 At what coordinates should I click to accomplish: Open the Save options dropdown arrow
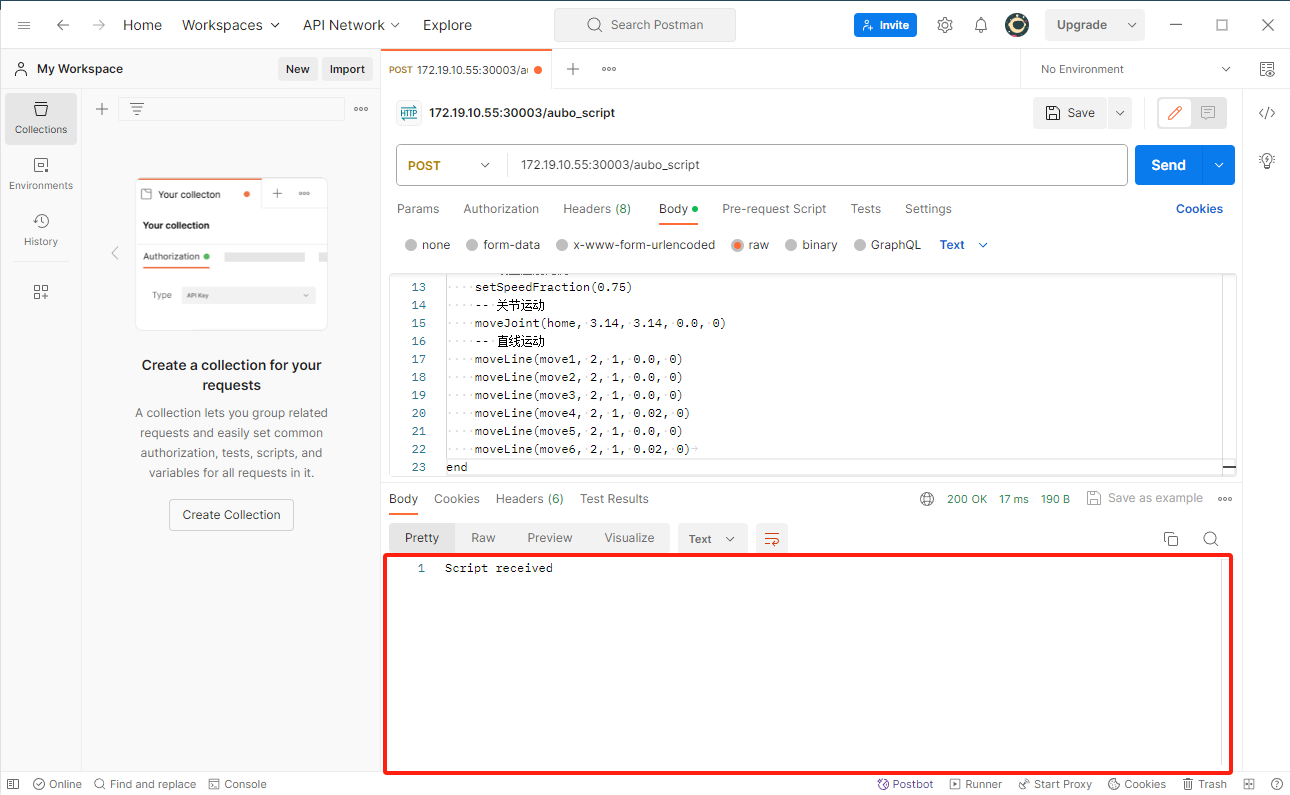pos(1120,113)
